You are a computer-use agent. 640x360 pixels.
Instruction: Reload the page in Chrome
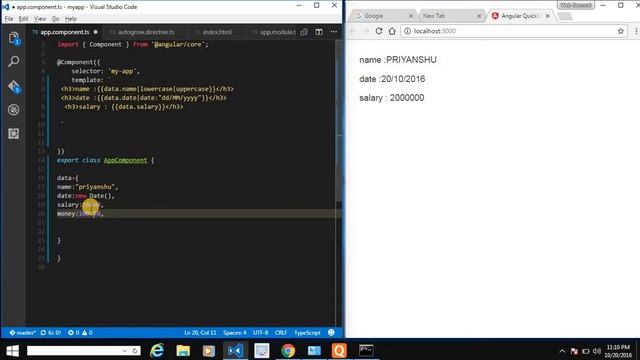379,31
